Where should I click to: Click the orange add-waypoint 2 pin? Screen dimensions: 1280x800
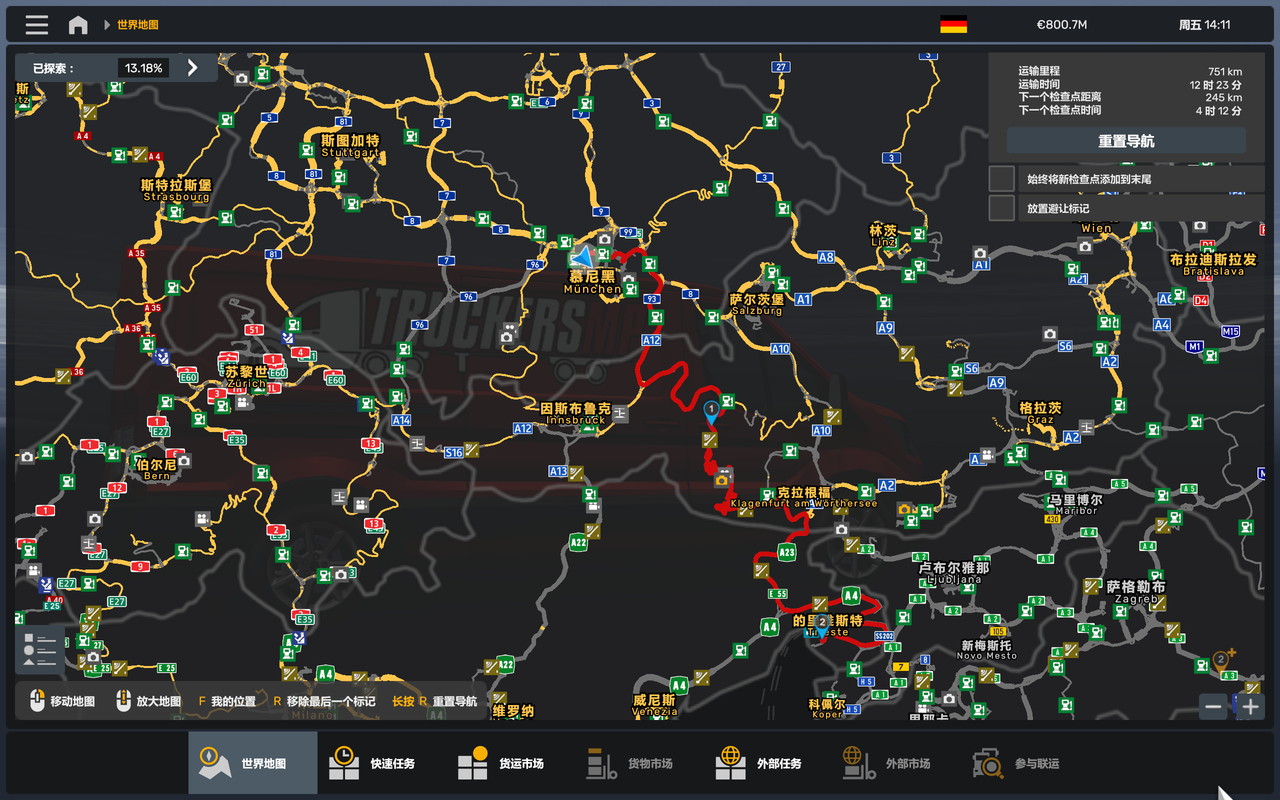click(1221, 660)
